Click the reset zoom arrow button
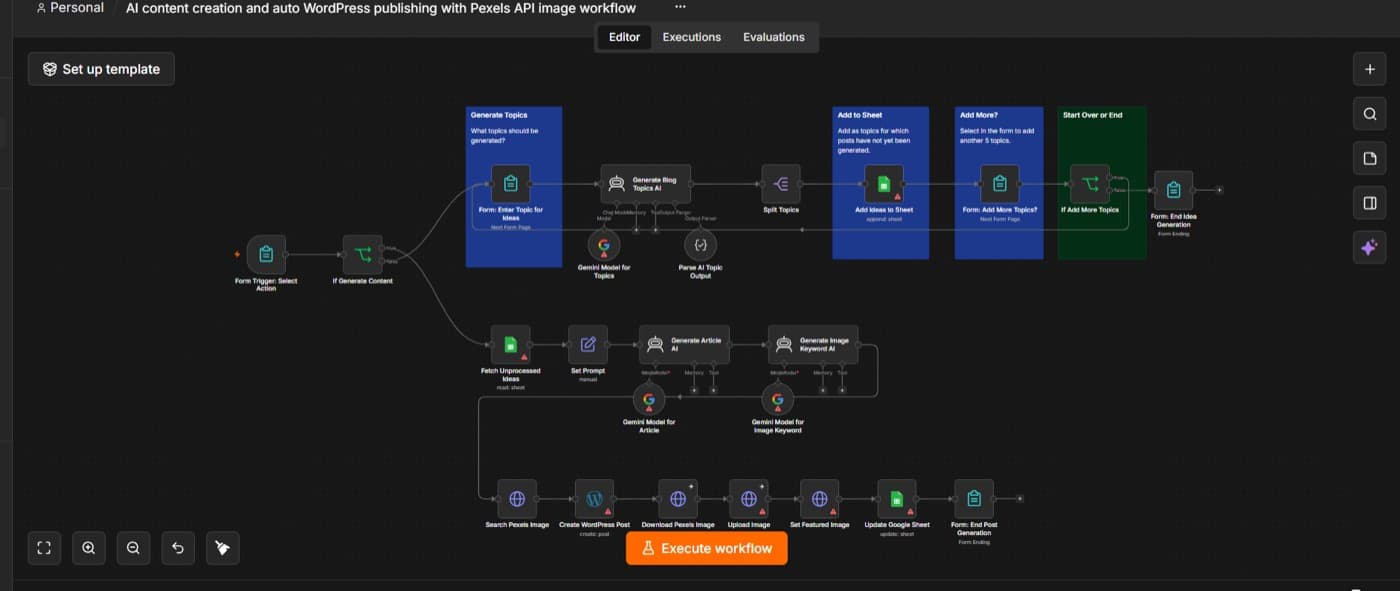Image resolution: width=1400 pixels, height=591 pixels. [178, 548]
